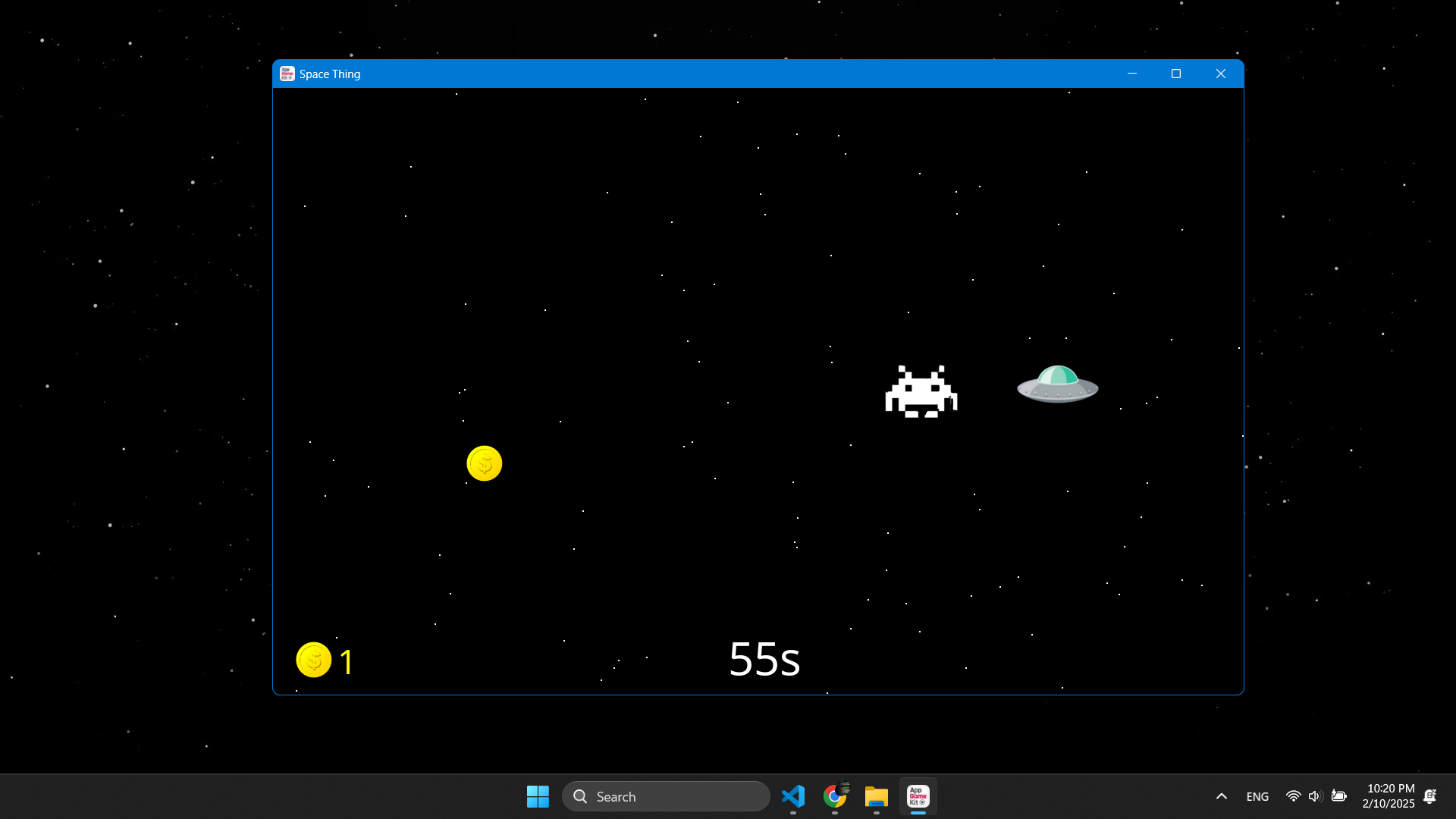Screen dimensions: 1456x819
Task: Select the App Game Kit taskbar icon
Action: tap(918, 796)
